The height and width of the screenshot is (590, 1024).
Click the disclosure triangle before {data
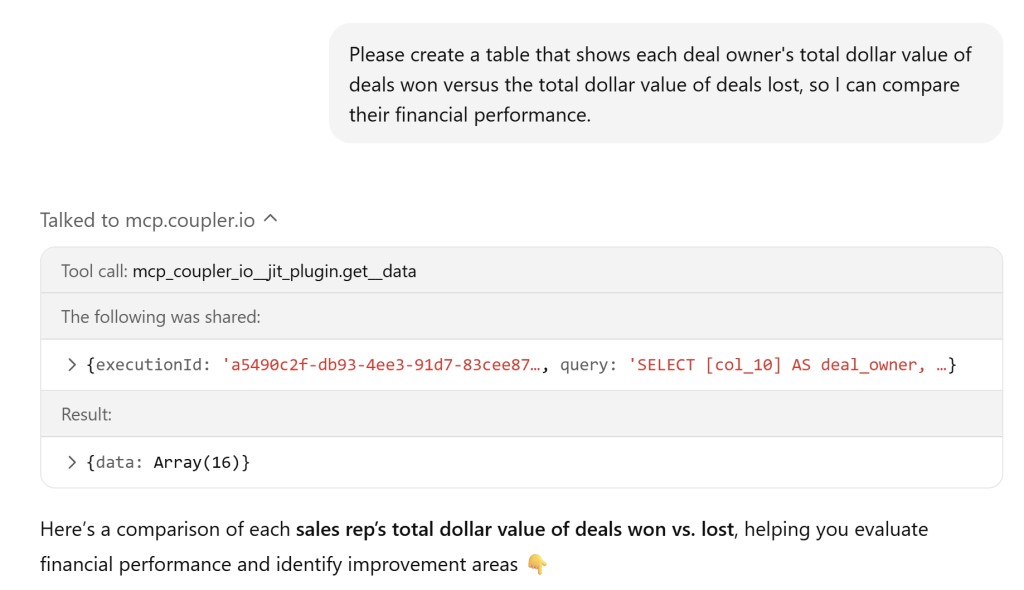coord(70,461)
